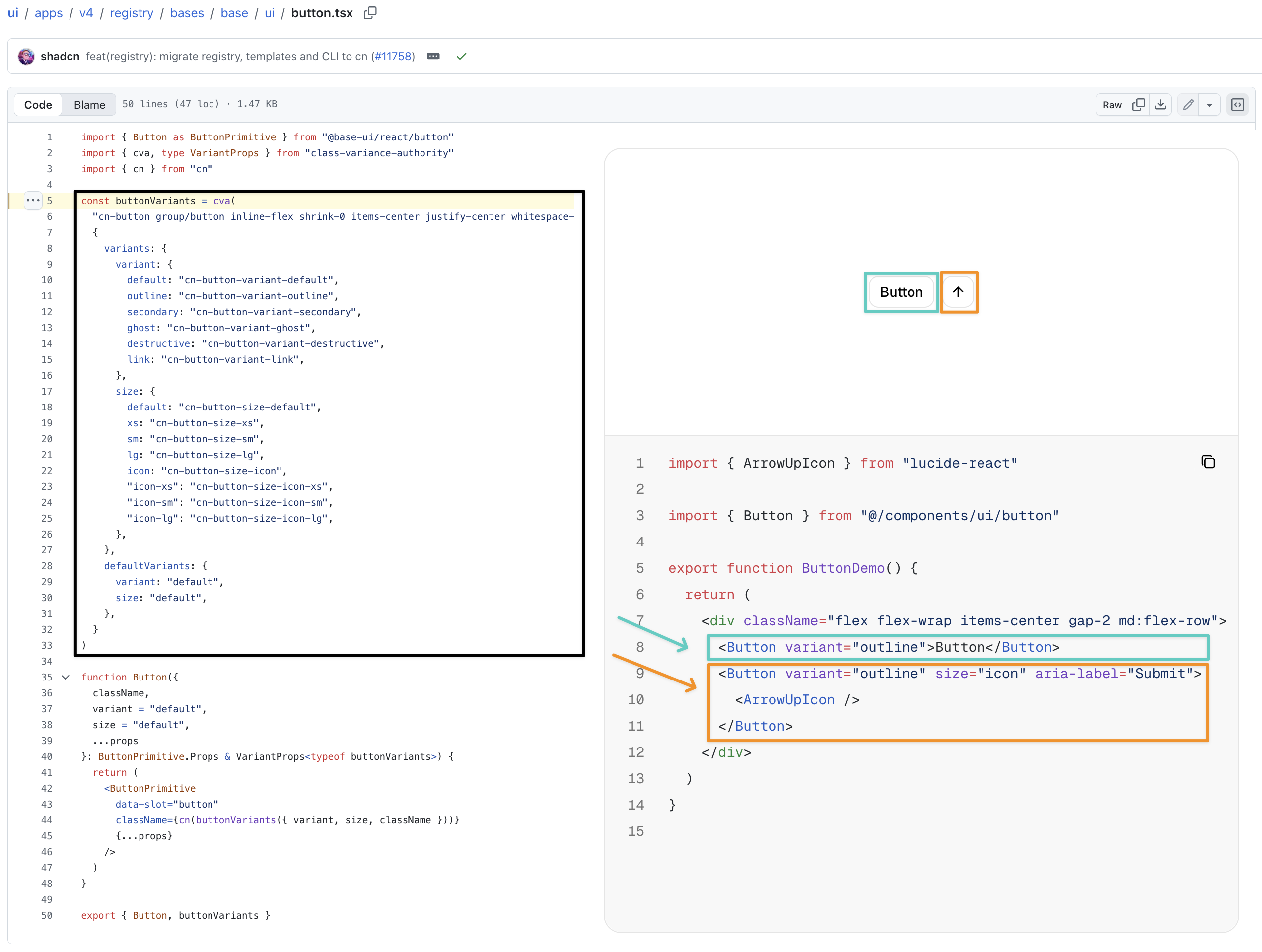View the green commit status checkmark
Image resolution: width=1262 pixels, height=952 pixels.
coord(461,56)
